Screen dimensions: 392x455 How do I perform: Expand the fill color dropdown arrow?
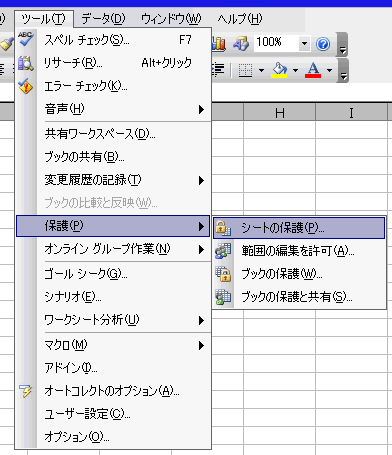coord(295,70)
